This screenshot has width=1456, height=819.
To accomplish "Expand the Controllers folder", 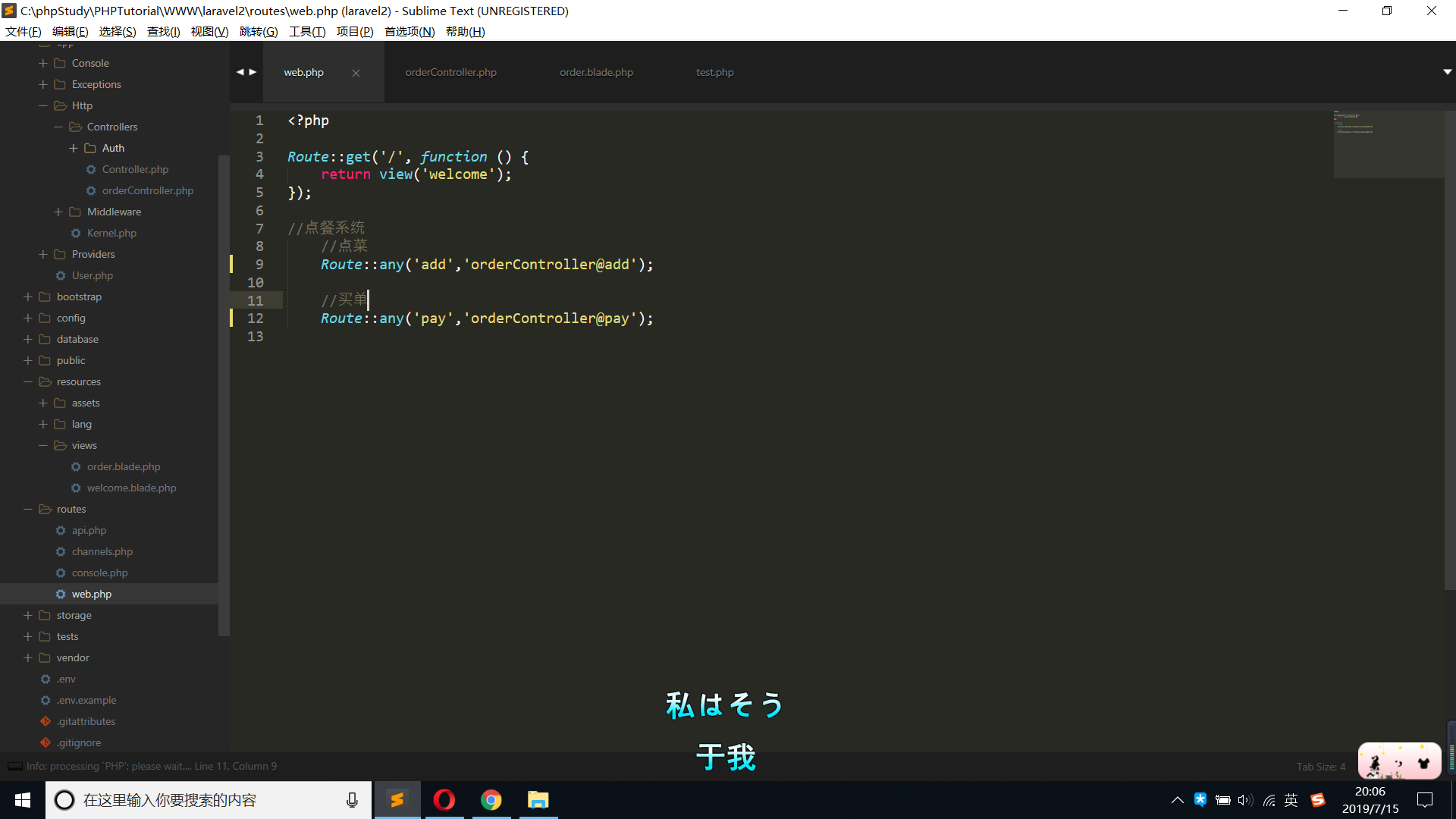I will (x=58, y=127).
